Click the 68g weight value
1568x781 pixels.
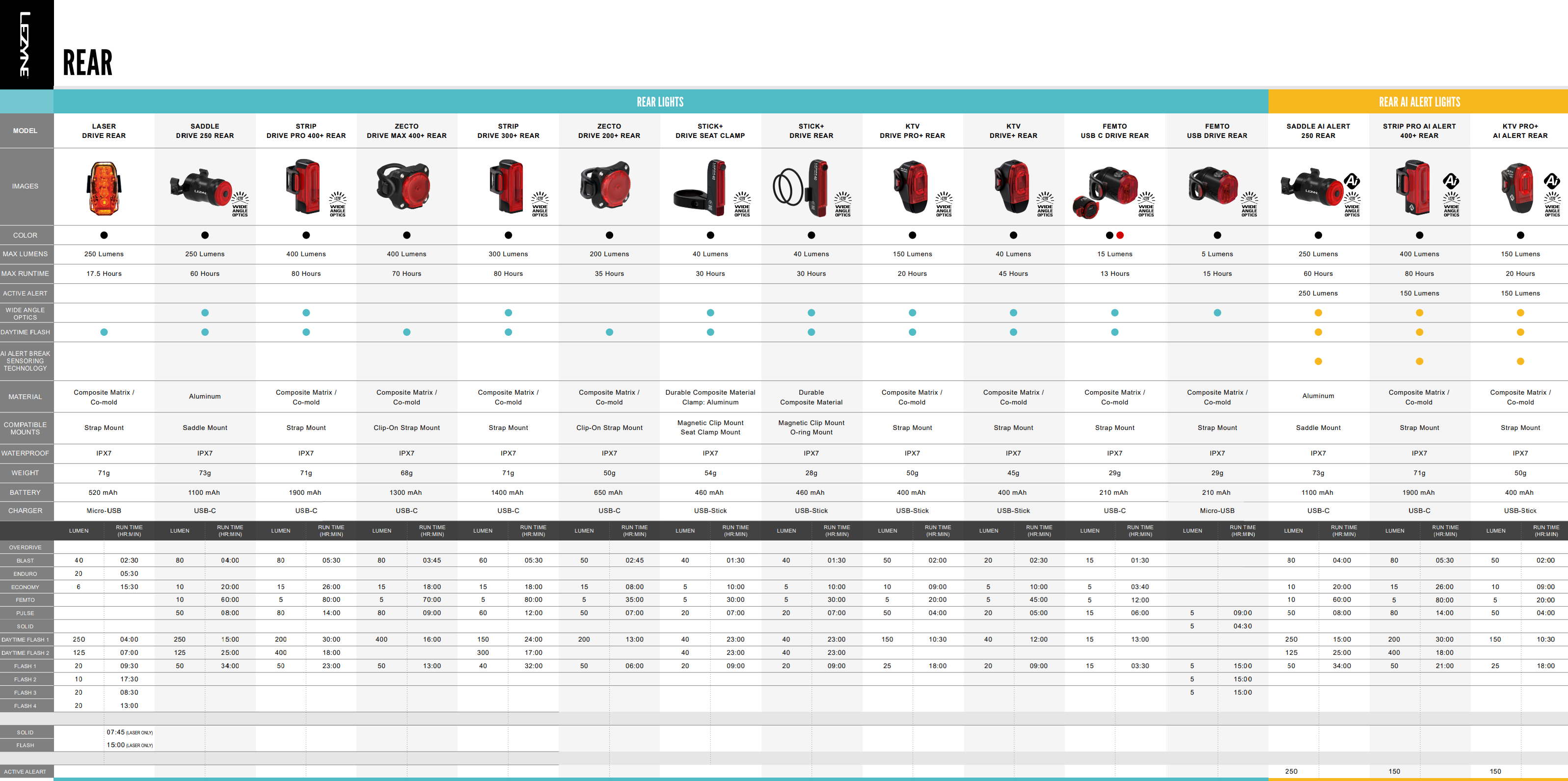tap(406, 473)
